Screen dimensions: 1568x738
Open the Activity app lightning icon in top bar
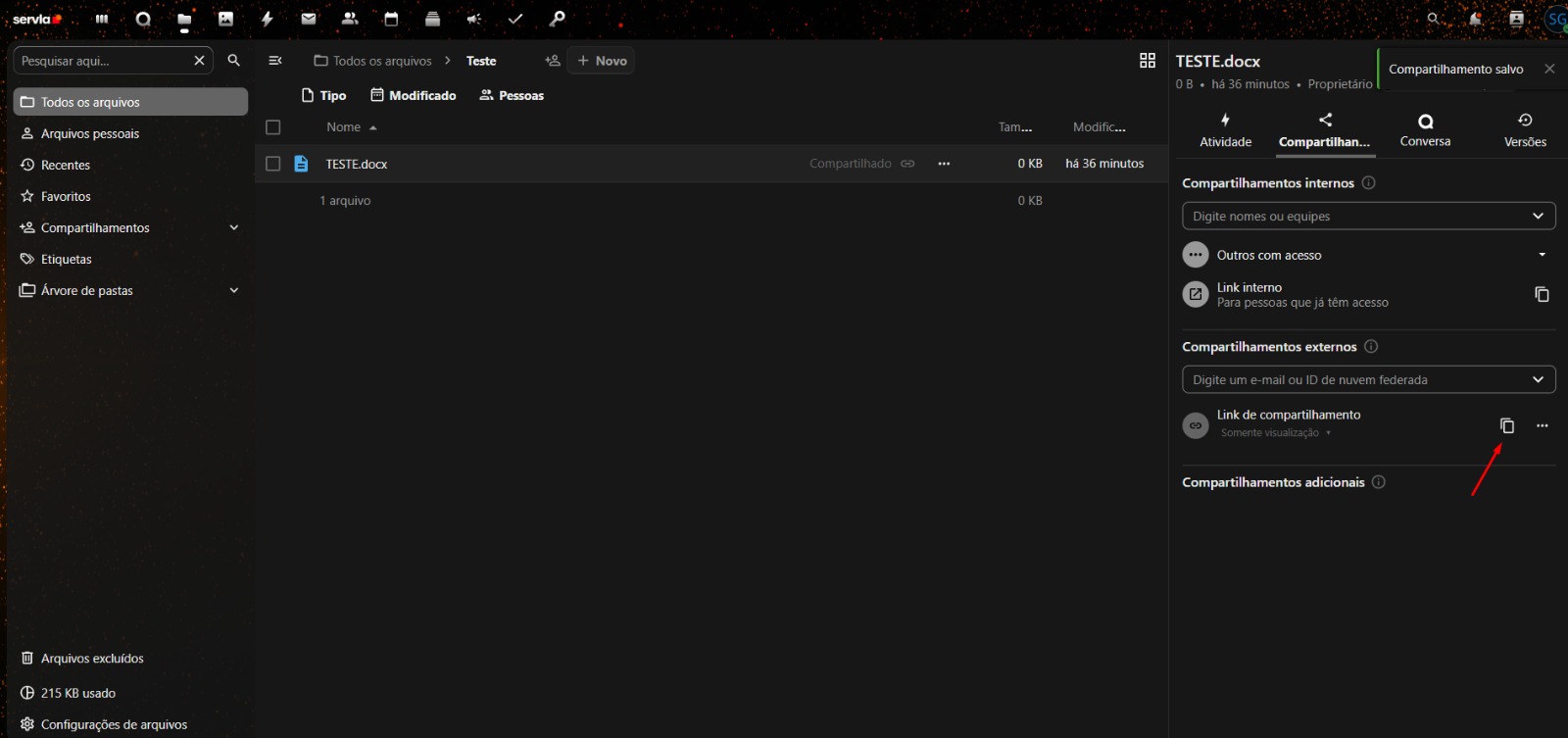coord(267,19)
